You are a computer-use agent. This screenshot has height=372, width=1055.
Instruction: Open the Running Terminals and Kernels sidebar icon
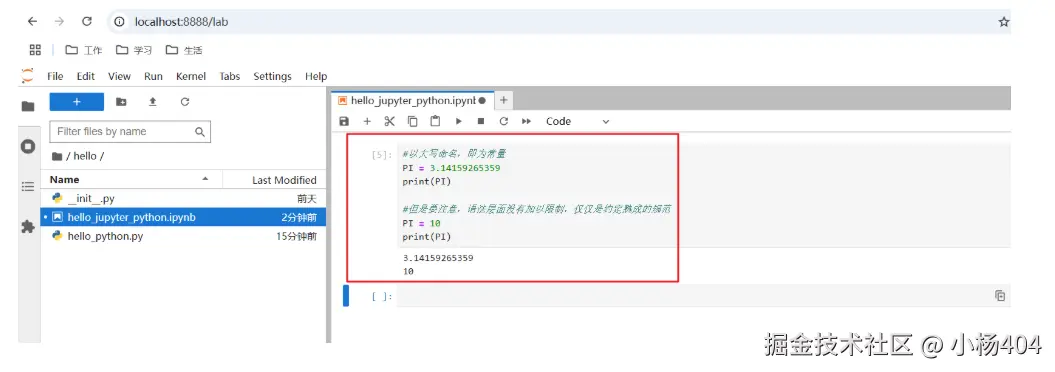tap(28, 146)
